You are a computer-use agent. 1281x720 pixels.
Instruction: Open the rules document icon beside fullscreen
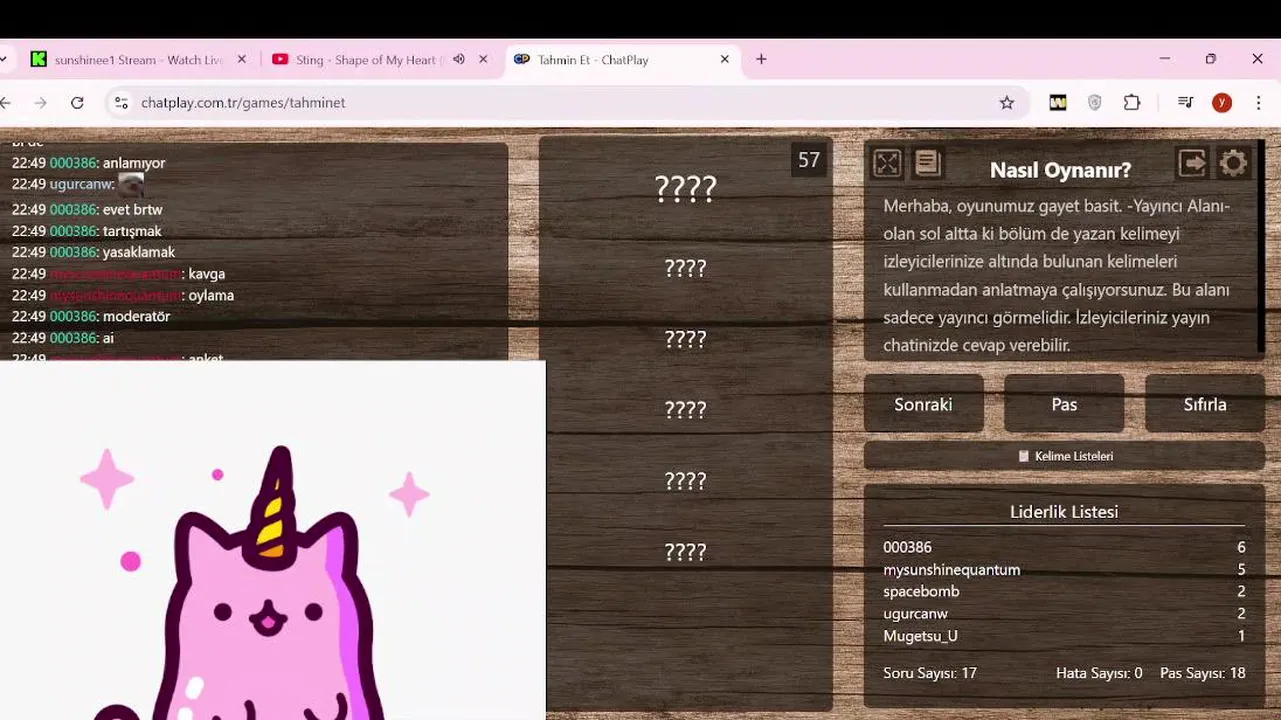928,163
